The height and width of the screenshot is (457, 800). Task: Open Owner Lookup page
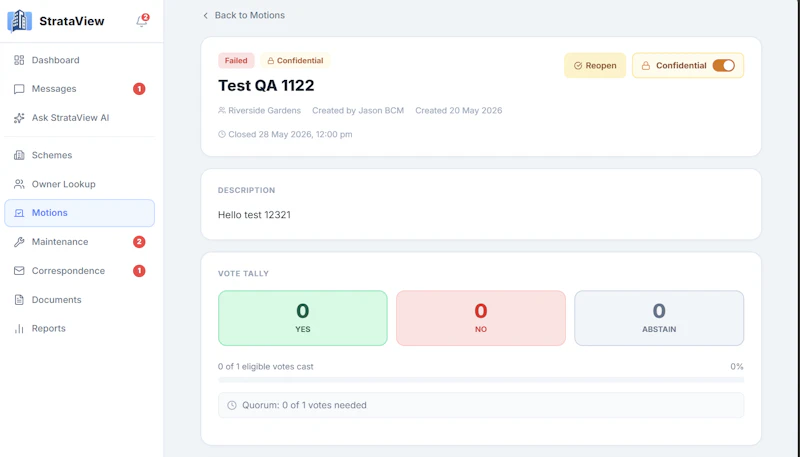[x=80, y=184]
